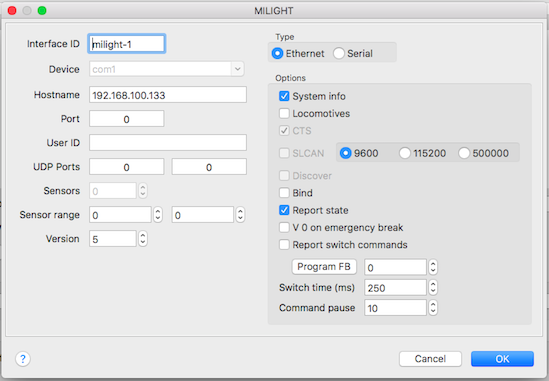This screenshot has height=381, width=549.
Task: Select the 115200 baud rate option
Action: [405, 153]
